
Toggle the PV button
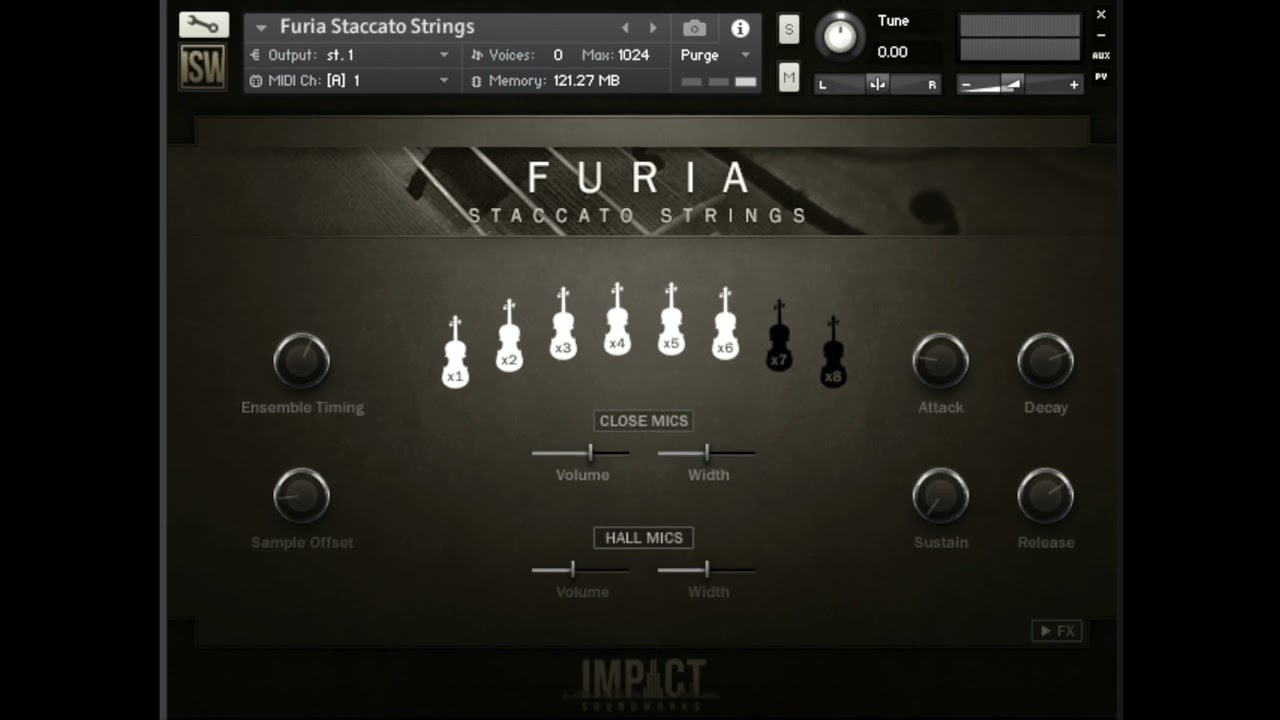click(1101, 77)
